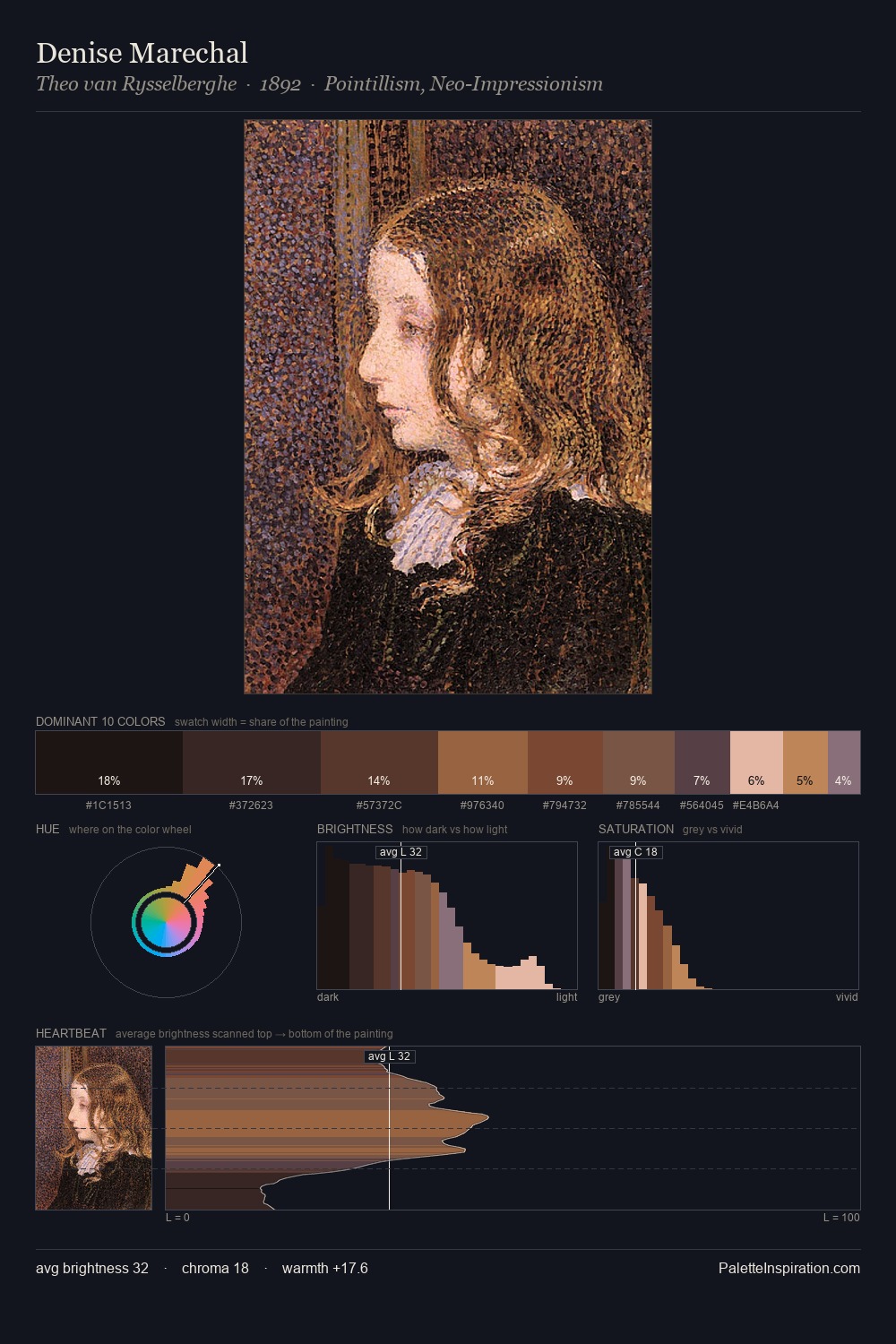This screenshot has width=896, height=1344.
Task: Click 'Pointillism, Neo-Impressionism' style text
Action: 463,84
